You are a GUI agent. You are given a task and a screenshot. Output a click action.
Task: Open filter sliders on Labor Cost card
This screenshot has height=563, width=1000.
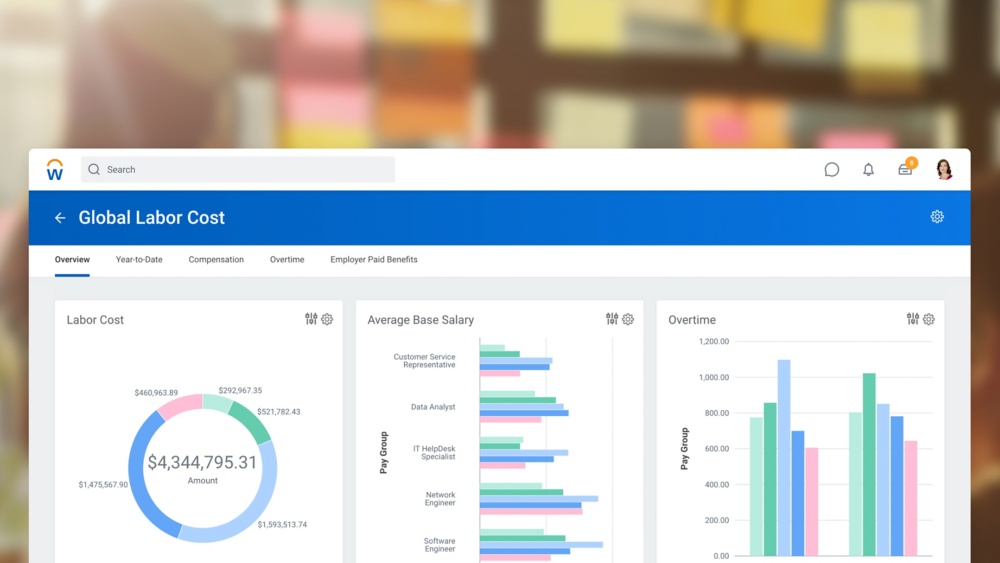pyautogui.click(x=311, y=319)
